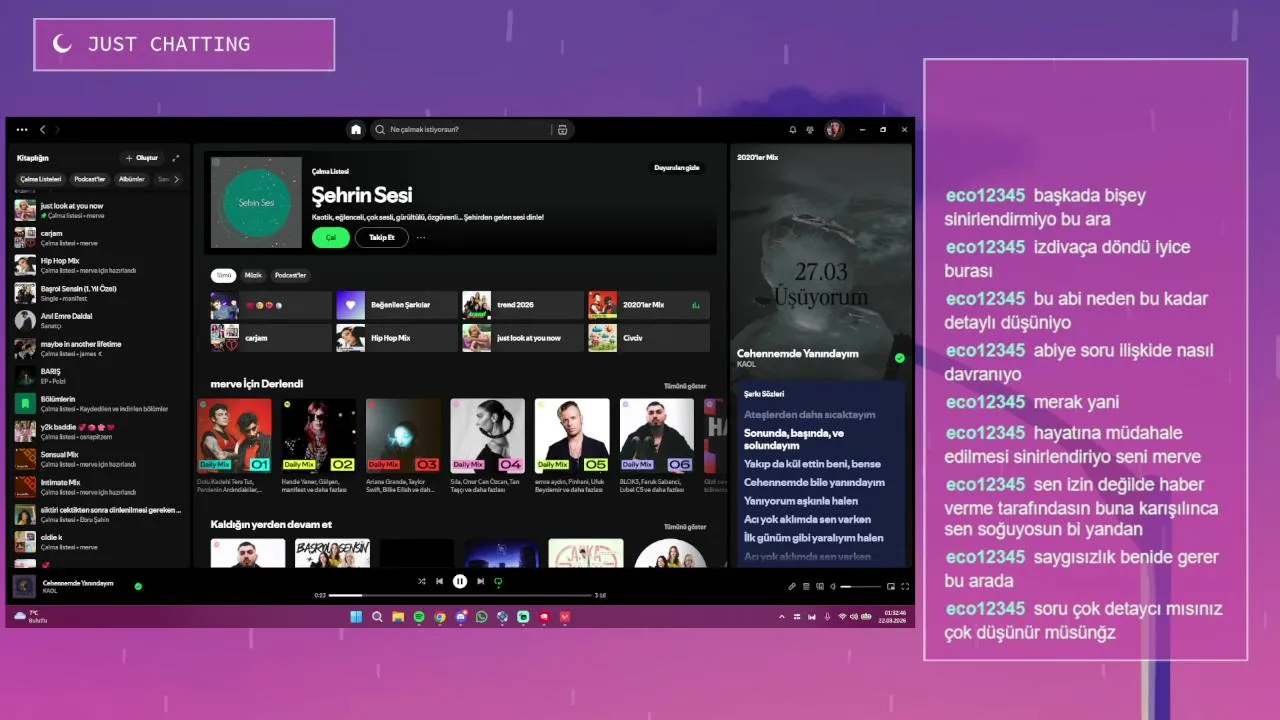
Task: Go back with the left arrow
Action: [x=42, y=130]
